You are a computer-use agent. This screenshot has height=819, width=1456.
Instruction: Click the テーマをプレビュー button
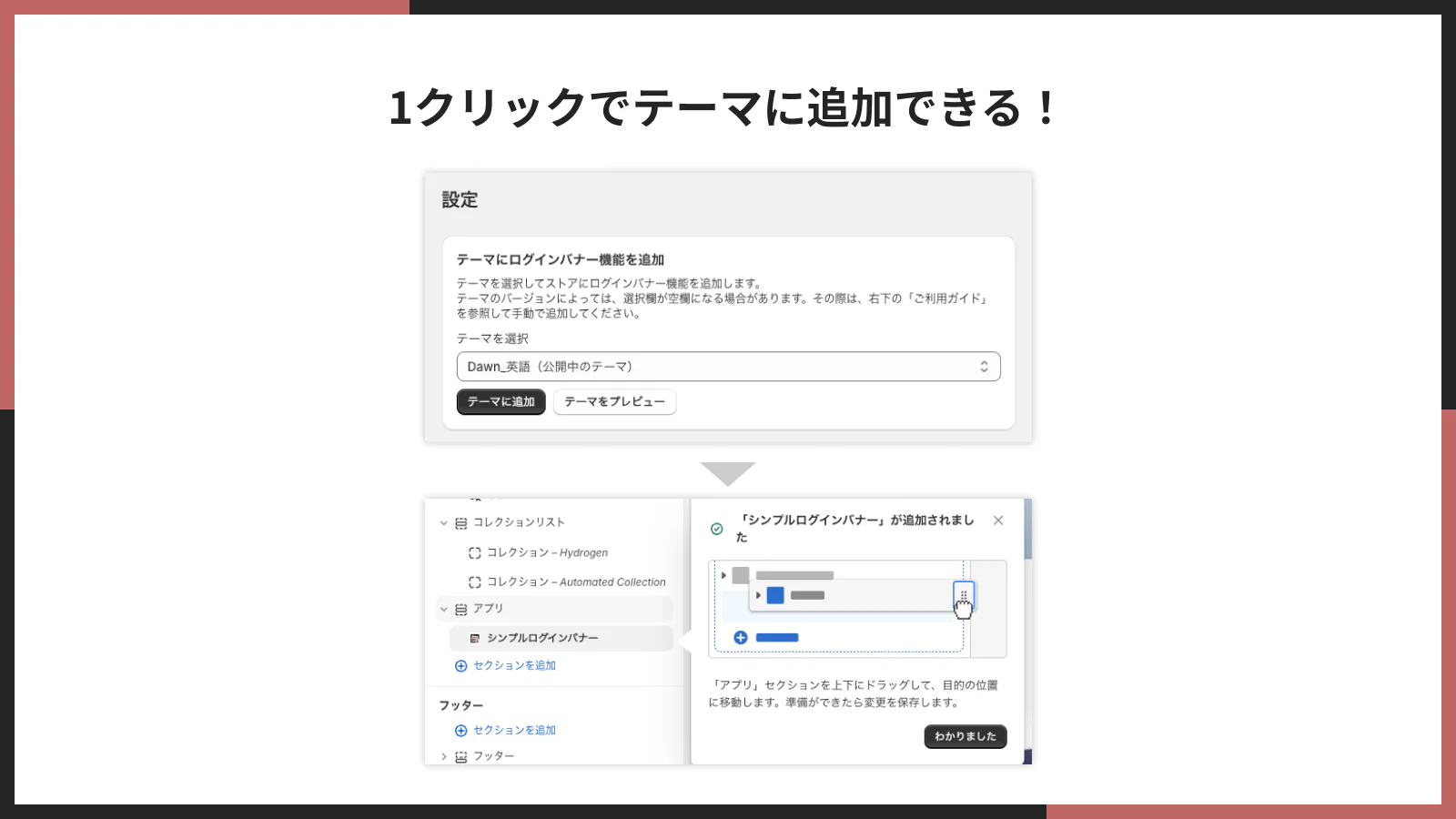point(614,401)
